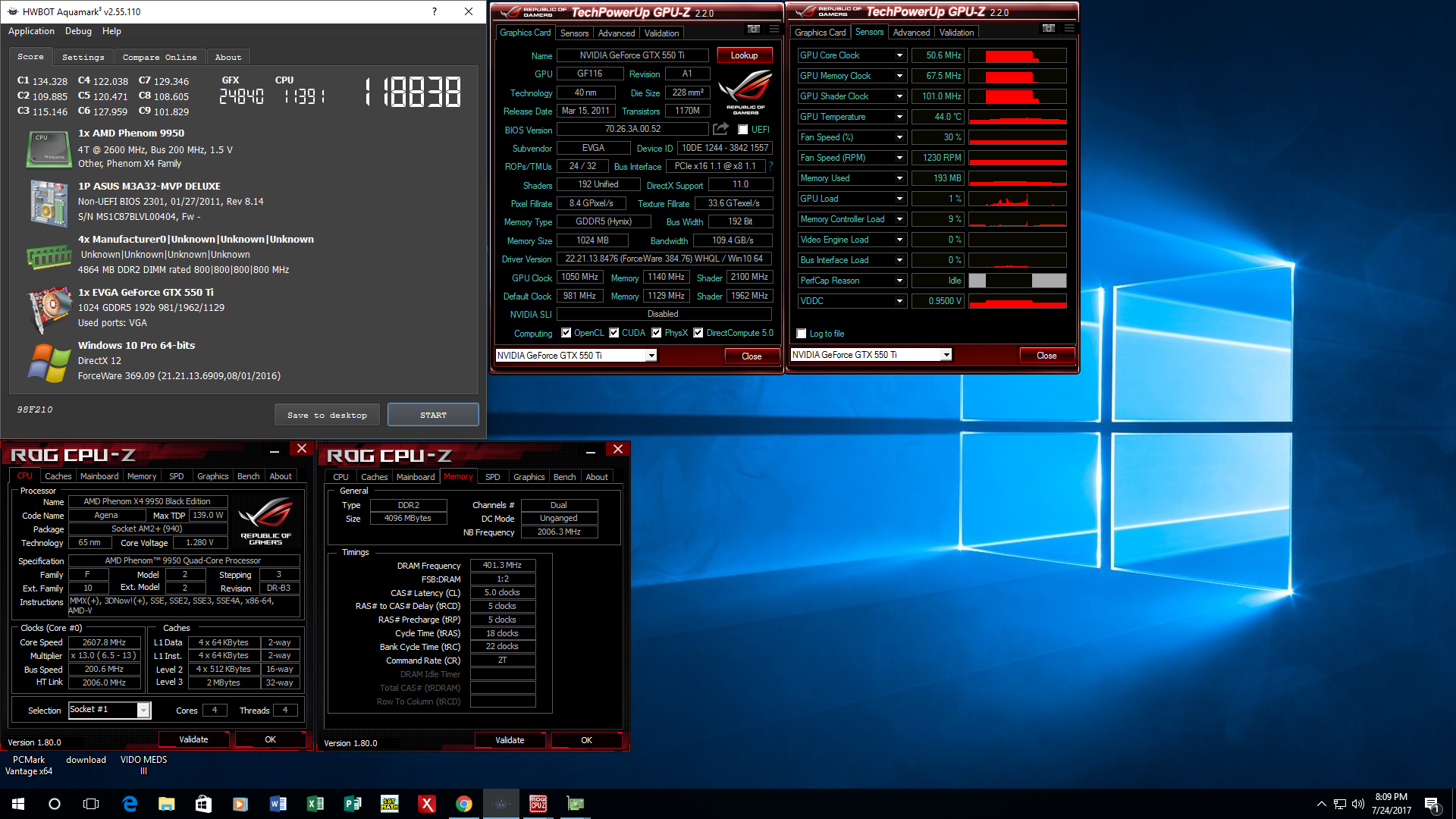Open the Debug menu in HWBOT Aquamark
1456x819 pixels.
tap(78, 31)
